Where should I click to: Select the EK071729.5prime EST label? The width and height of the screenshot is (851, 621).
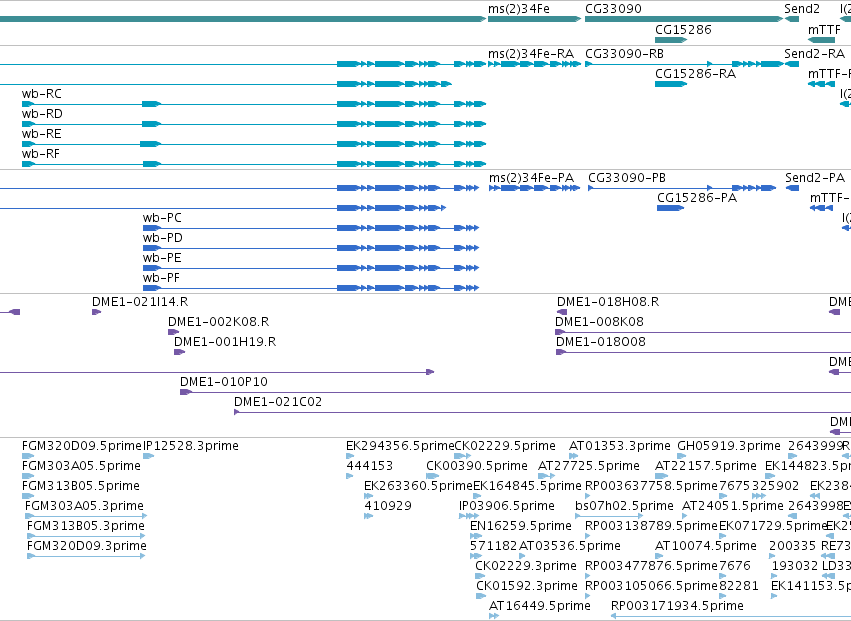pyautogui.click(x=773, y=527)
